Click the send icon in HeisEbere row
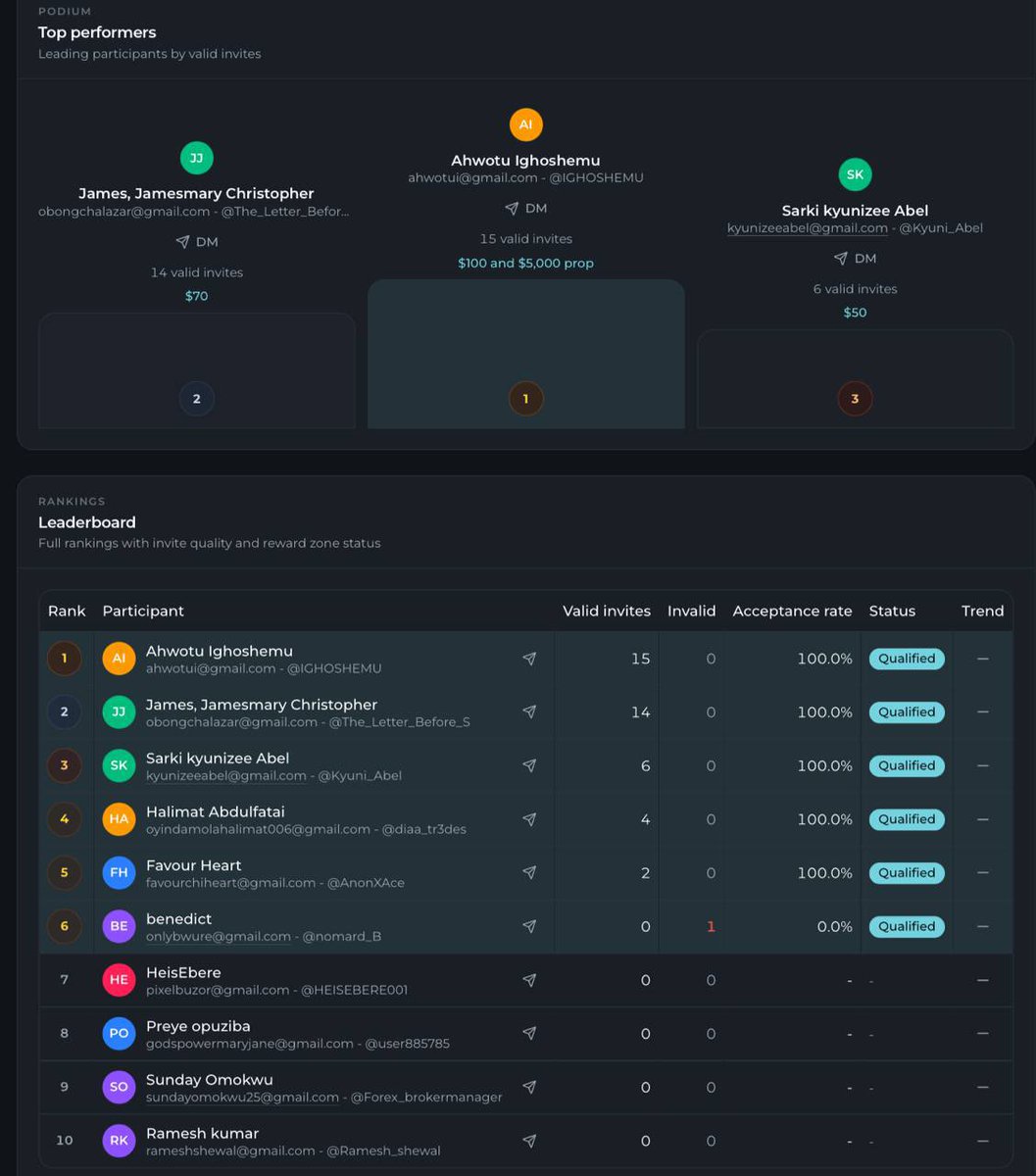1036x1176 pixels. 529,980
